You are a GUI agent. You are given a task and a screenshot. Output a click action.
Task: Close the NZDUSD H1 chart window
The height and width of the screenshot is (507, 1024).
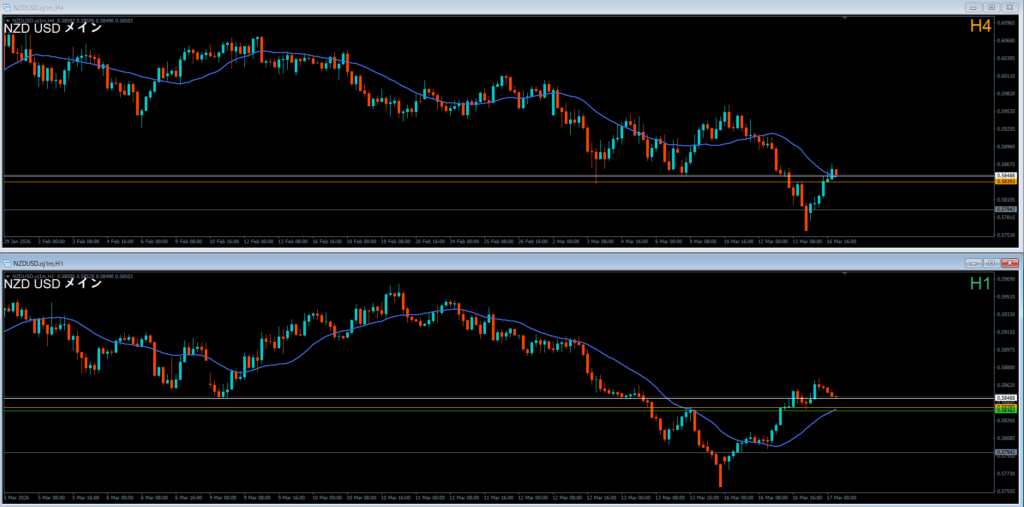coord(1007,262)
